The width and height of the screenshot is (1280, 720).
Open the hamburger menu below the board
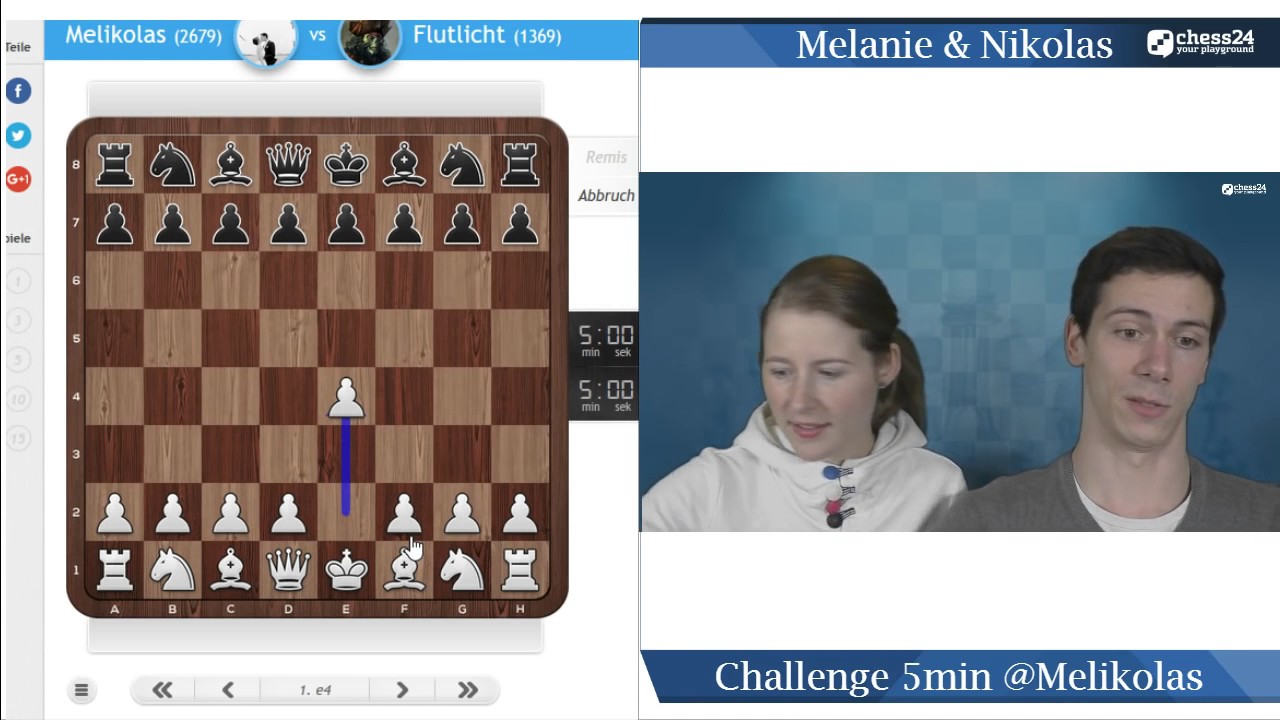82,690
